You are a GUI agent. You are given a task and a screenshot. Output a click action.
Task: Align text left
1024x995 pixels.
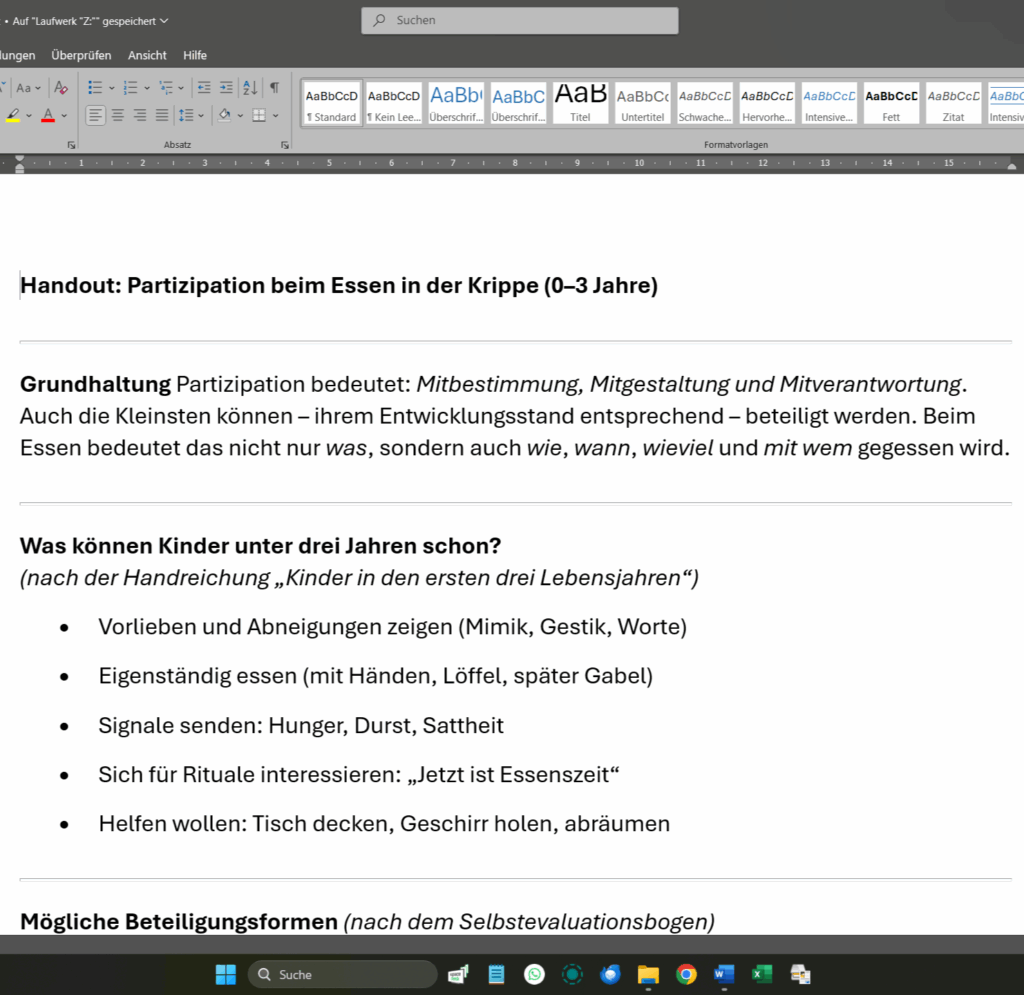pyautogui.click(x=95, y=116)
